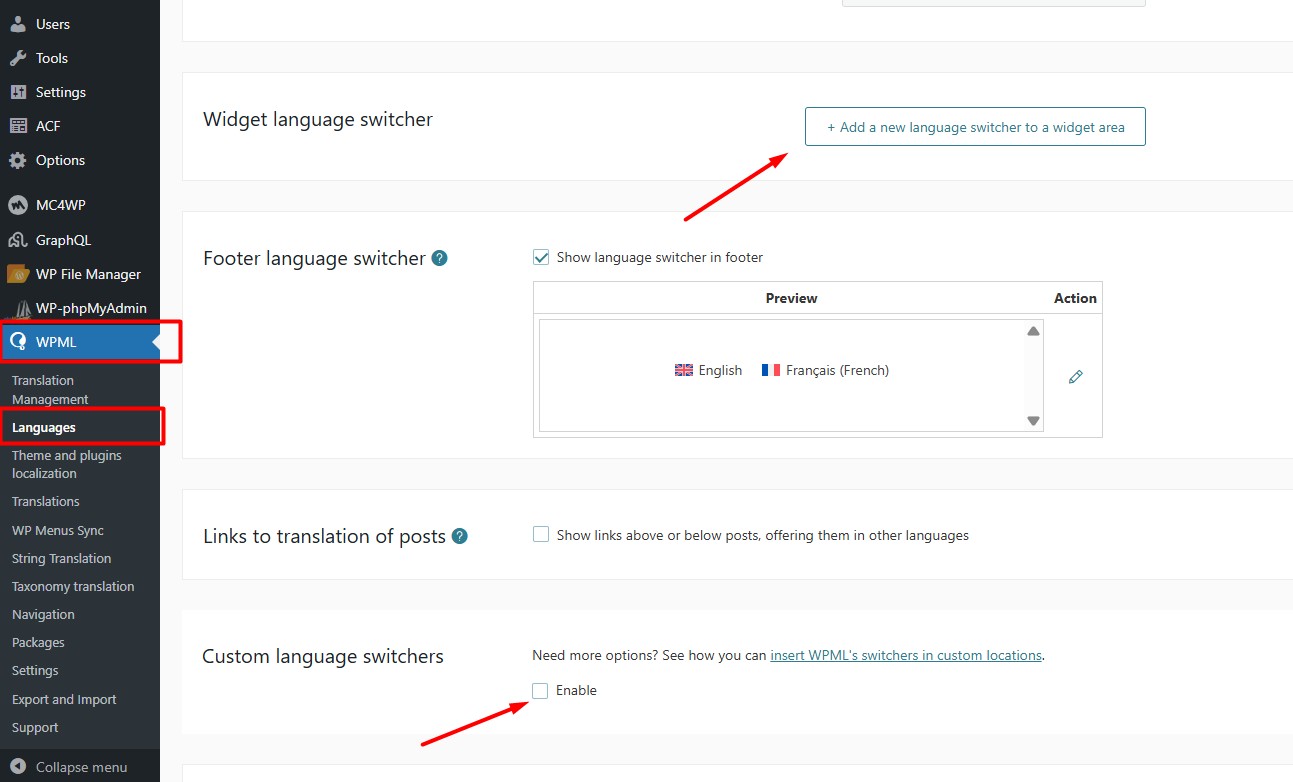Click Collapse menu label
Screen dimensions: 1293x782
(x=82, y=767)
